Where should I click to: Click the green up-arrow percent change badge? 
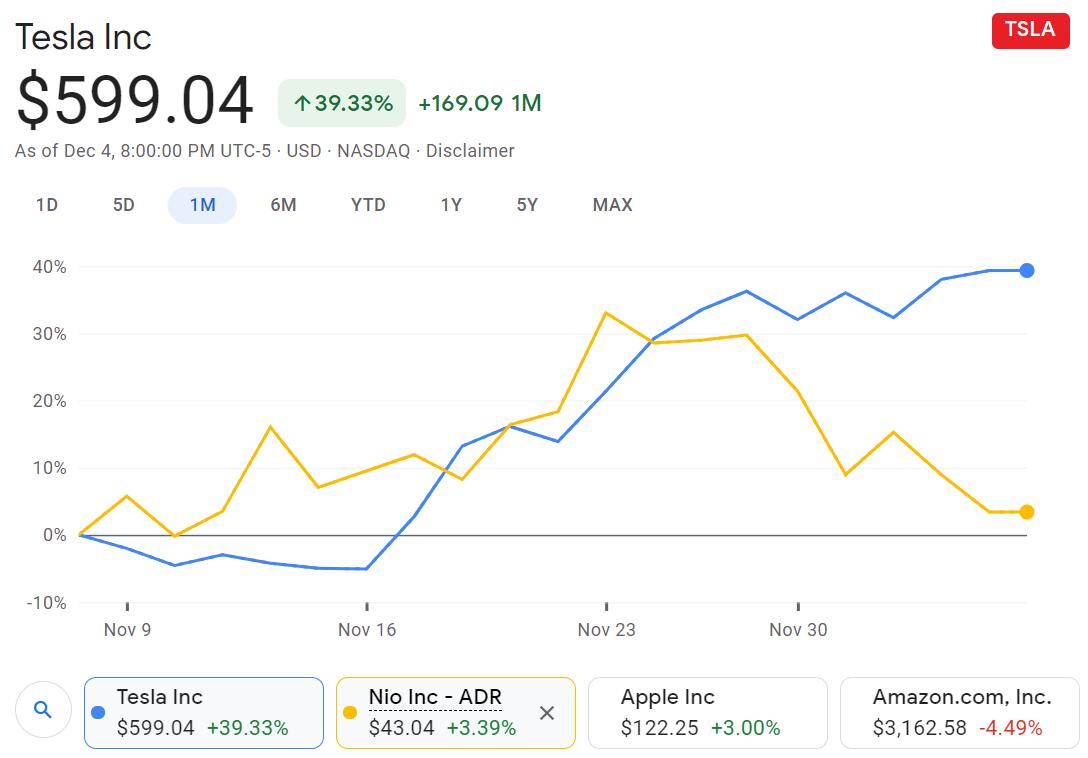point(342,103)
